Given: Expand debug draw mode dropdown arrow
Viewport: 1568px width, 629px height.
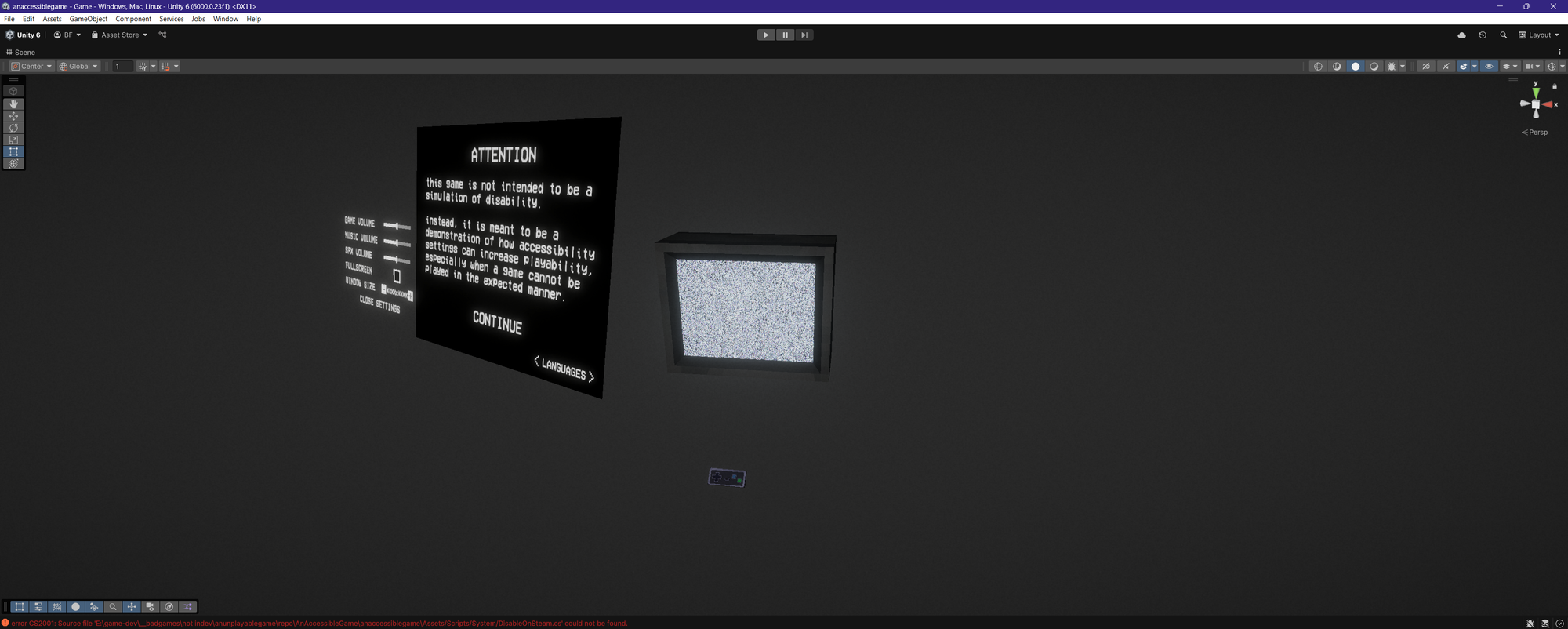Looking at the screenshot, I should (1403, 67).
